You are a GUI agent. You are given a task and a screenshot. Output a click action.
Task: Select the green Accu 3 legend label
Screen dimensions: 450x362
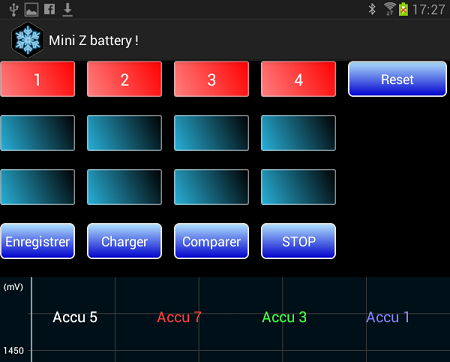tap(284, 317)
